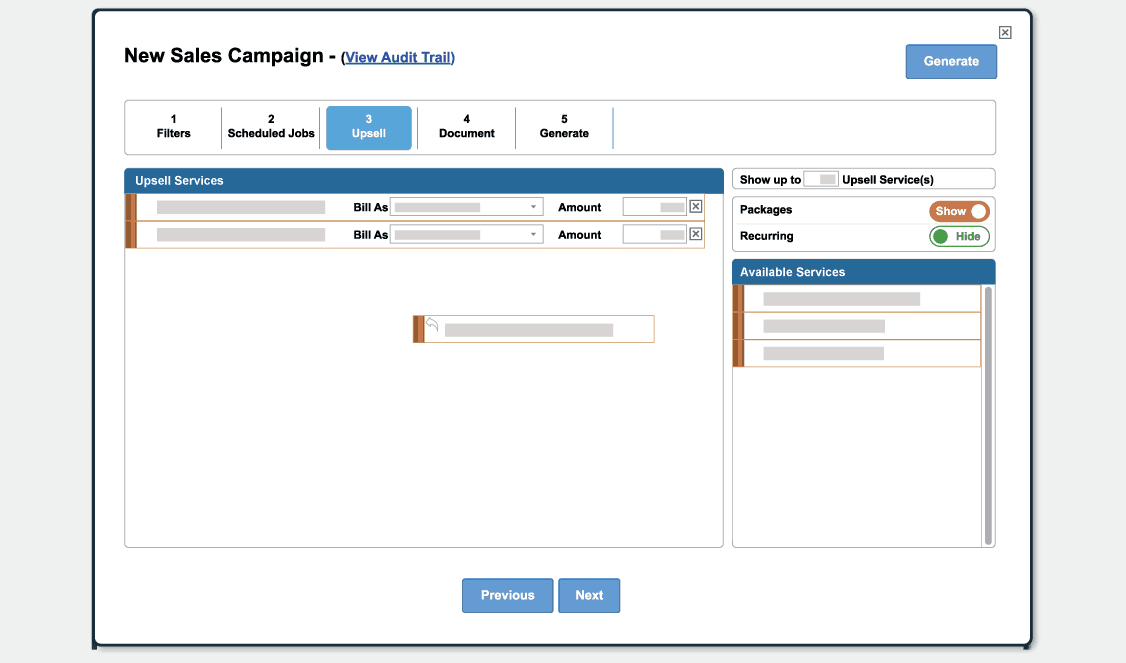The width and height of the screenshot is (1126, 663).
Task: Grab the third available service drag handle
Action: pos(738,353)
